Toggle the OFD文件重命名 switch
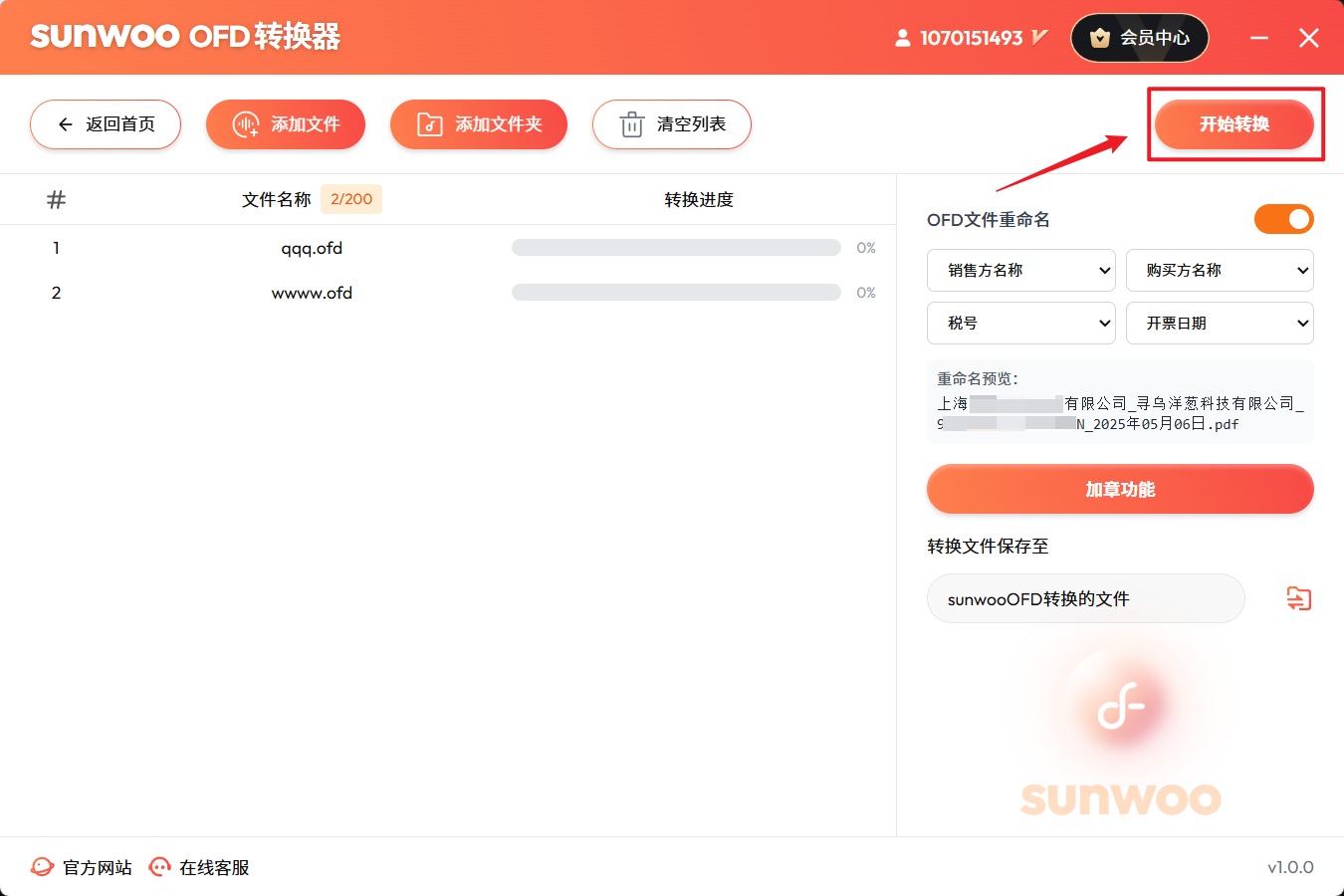Screen dimensions: 1344x896 [x=1284, y=219]
